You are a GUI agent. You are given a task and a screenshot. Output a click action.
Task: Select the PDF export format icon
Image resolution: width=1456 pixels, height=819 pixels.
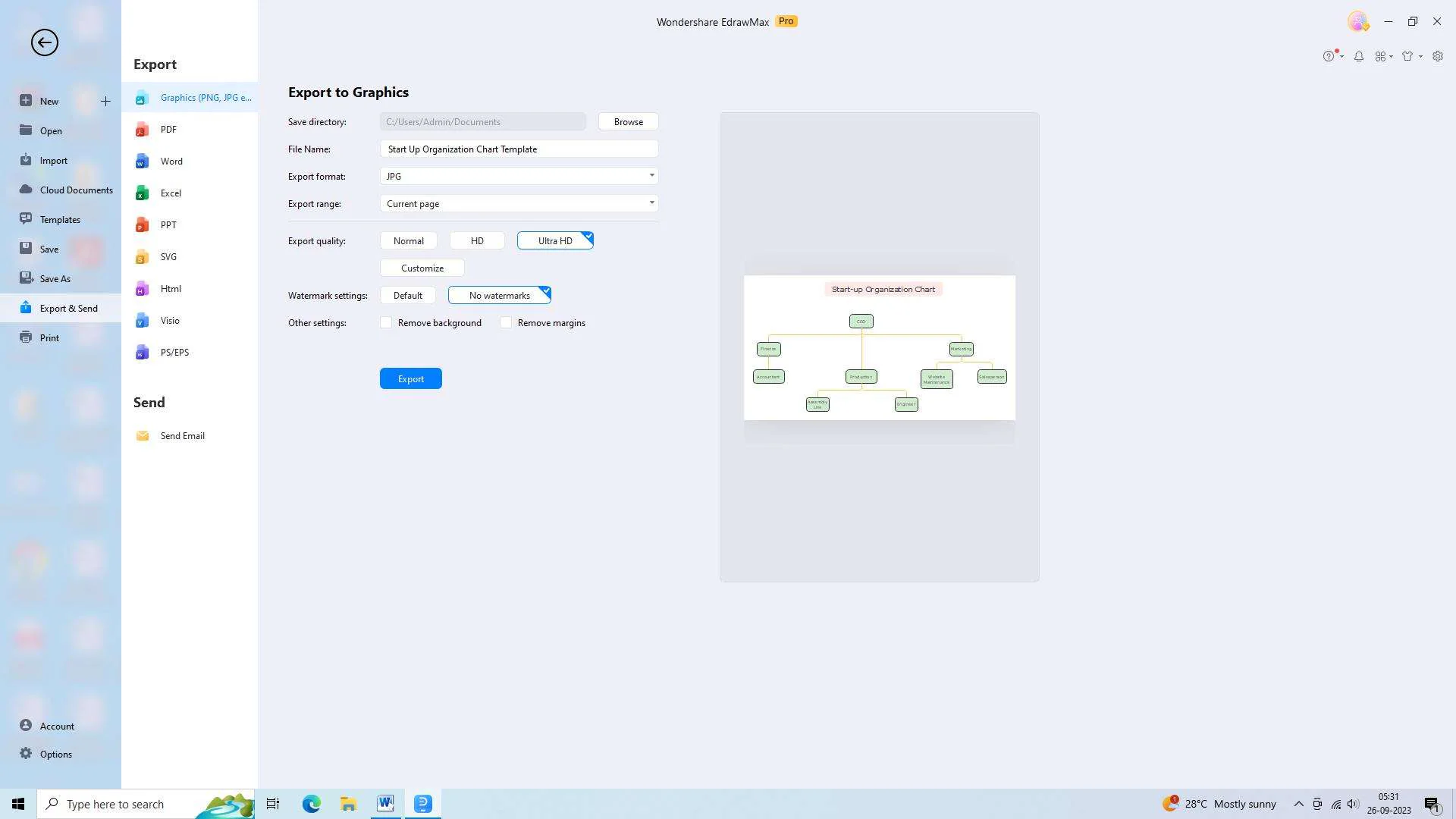click(142, 129)
